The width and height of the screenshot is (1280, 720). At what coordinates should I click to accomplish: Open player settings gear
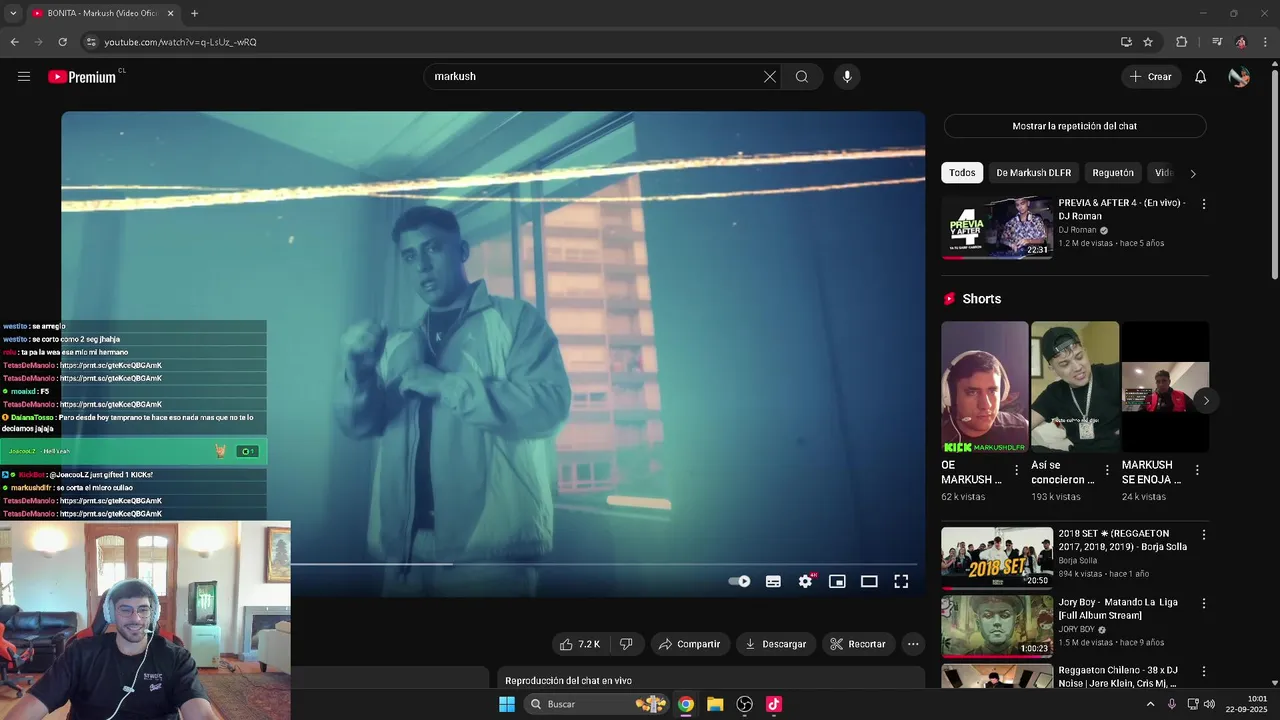[805, 581]
